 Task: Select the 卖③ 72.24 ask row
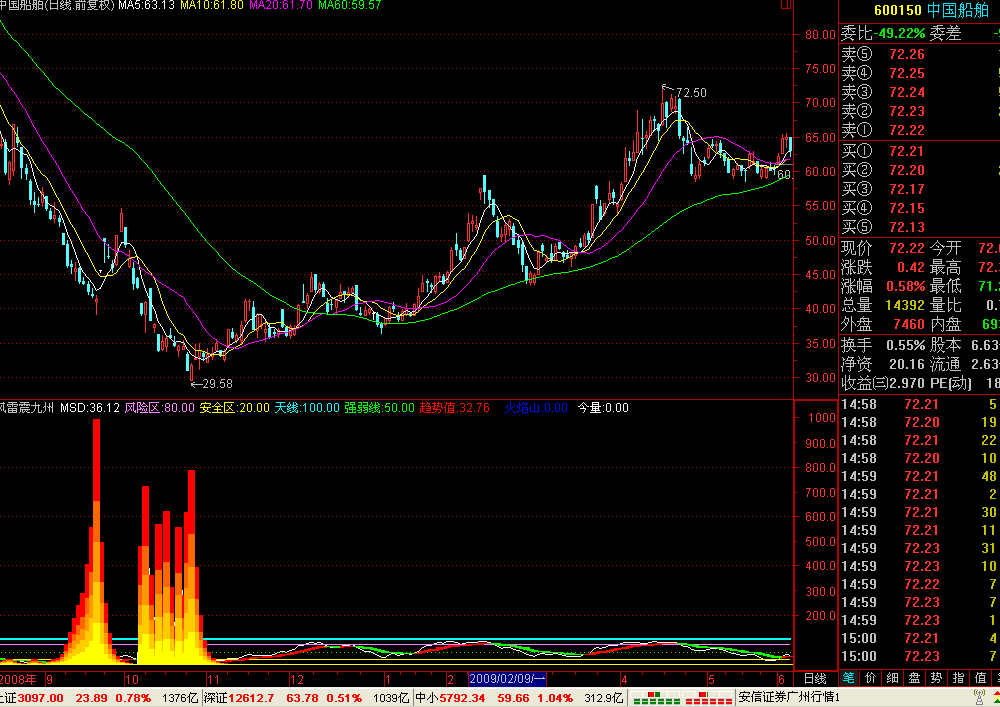[x=920, y=92]
